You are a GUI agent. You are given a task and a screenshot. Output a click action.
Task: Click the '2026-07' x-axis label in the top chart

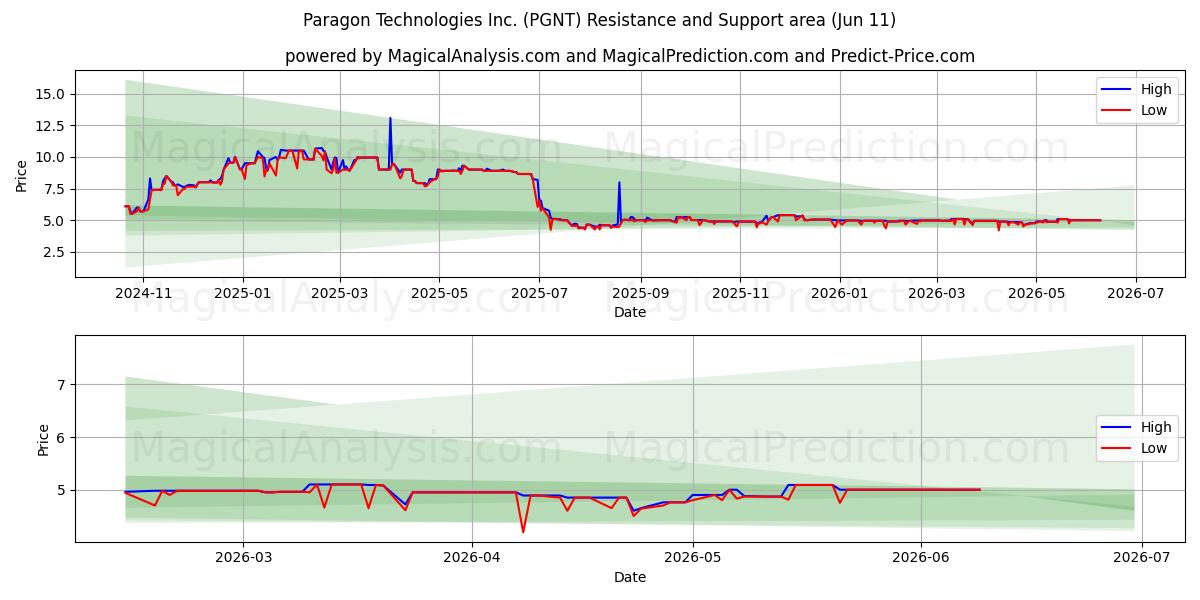pyautogui.click(x=1136, y=293)
